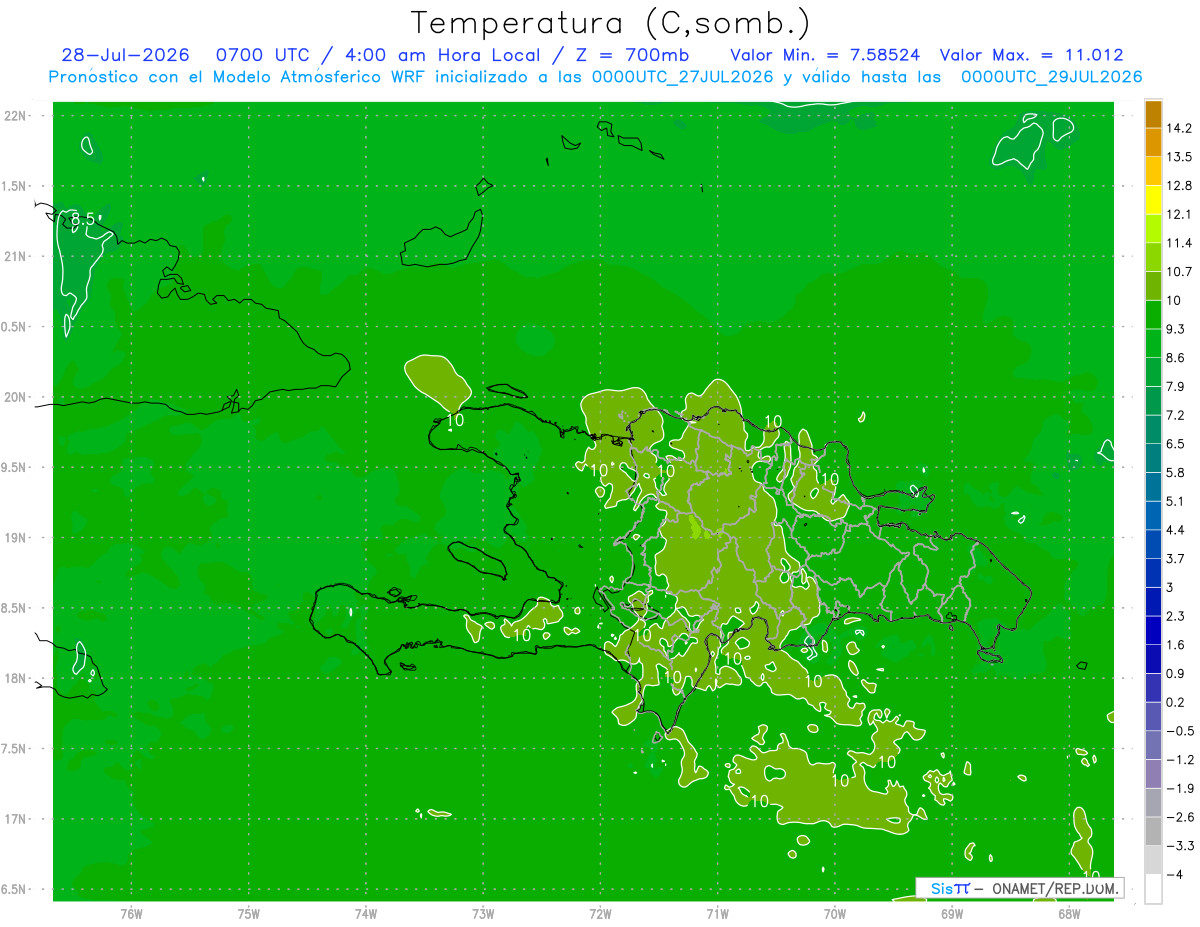This screenshot has height=927, width=1200.
Task: Click the "Temperatura (C,somb.)" chart title
Action: pos(611,23)
